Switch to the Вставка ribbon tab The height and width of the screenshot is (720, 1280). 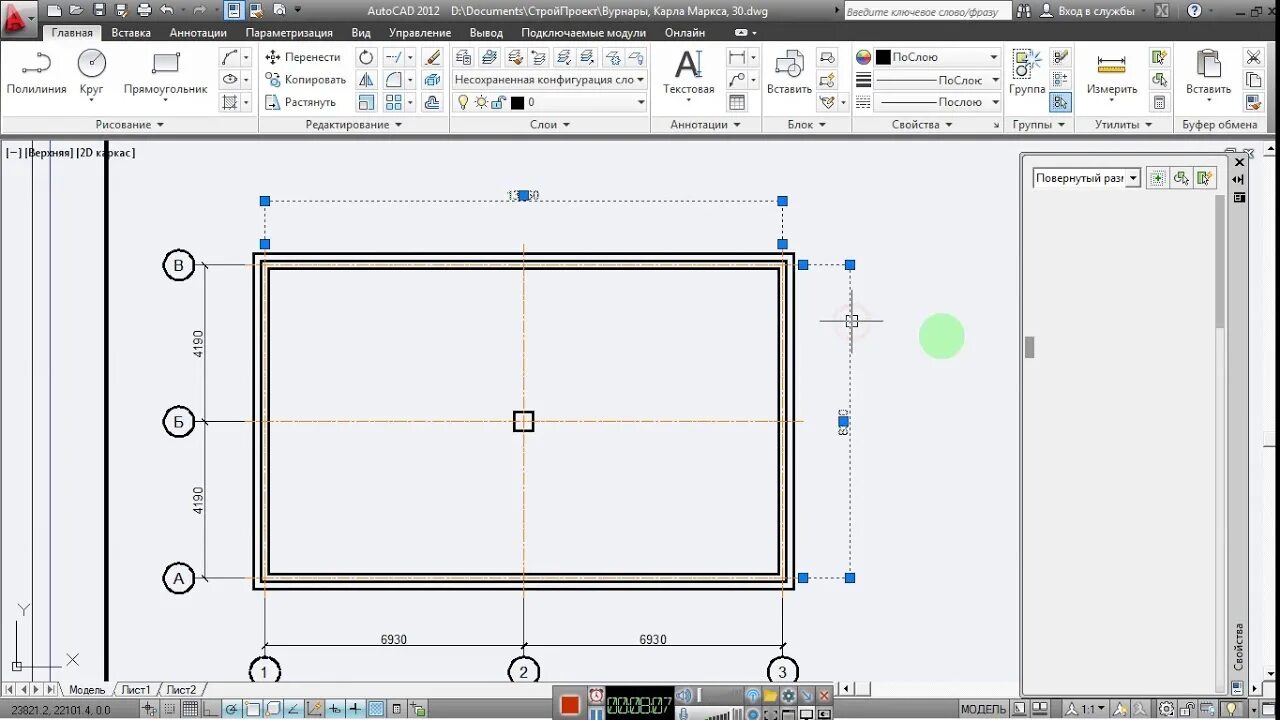pos(131,33)
